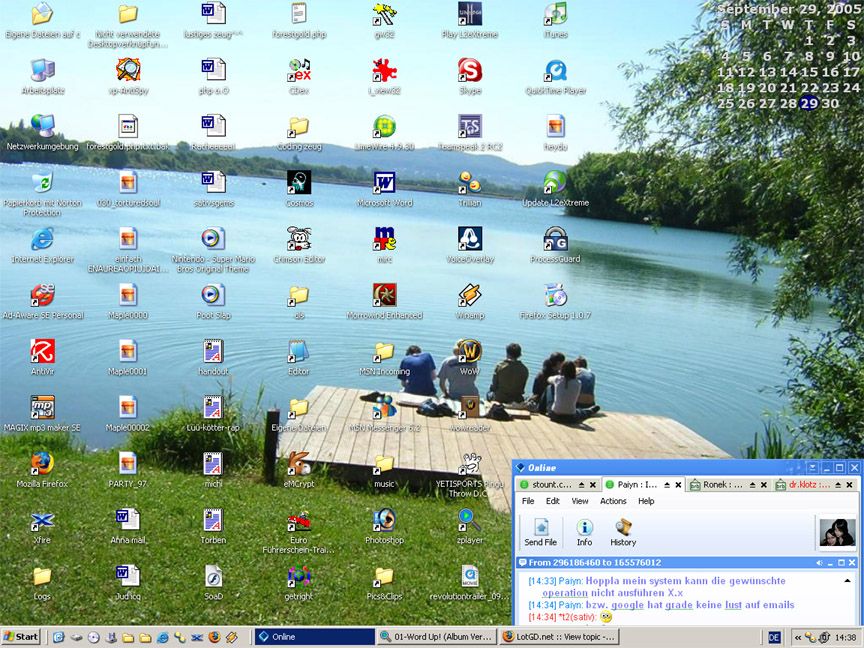The height and width of the screenshot is (648, 864).
Task: Open the File menu in chat window
Action: [528, 501]
